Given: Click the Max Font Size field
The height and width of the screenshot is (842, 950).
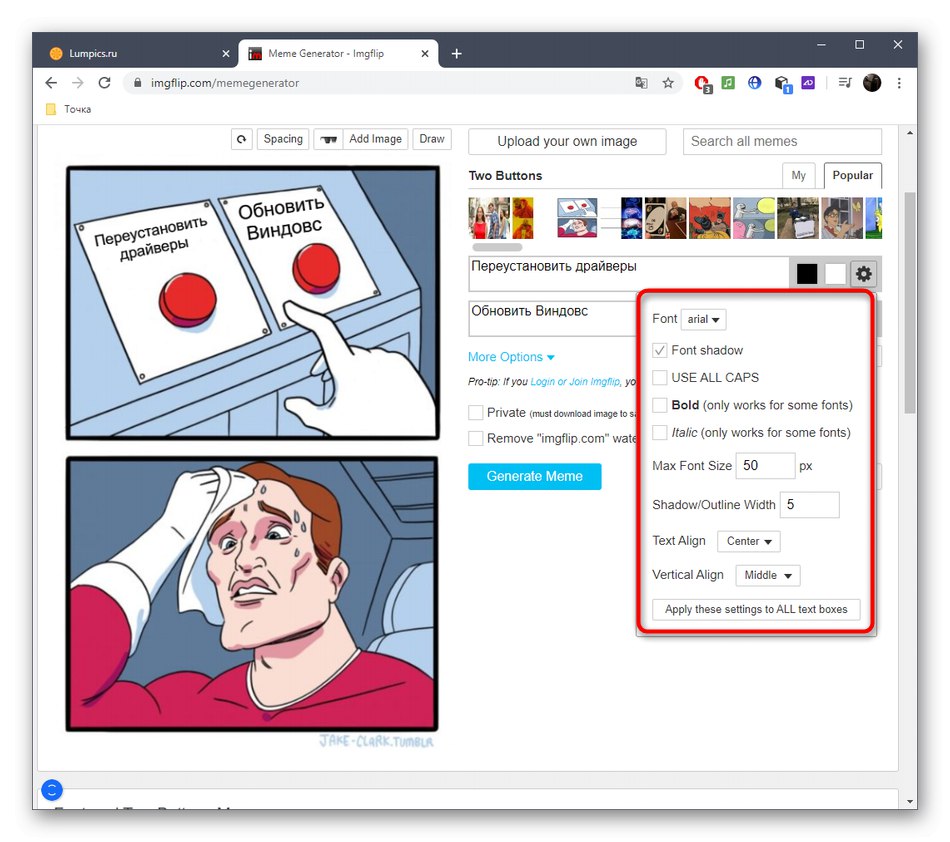Looking at the screenshot, I should coord(765,466).
